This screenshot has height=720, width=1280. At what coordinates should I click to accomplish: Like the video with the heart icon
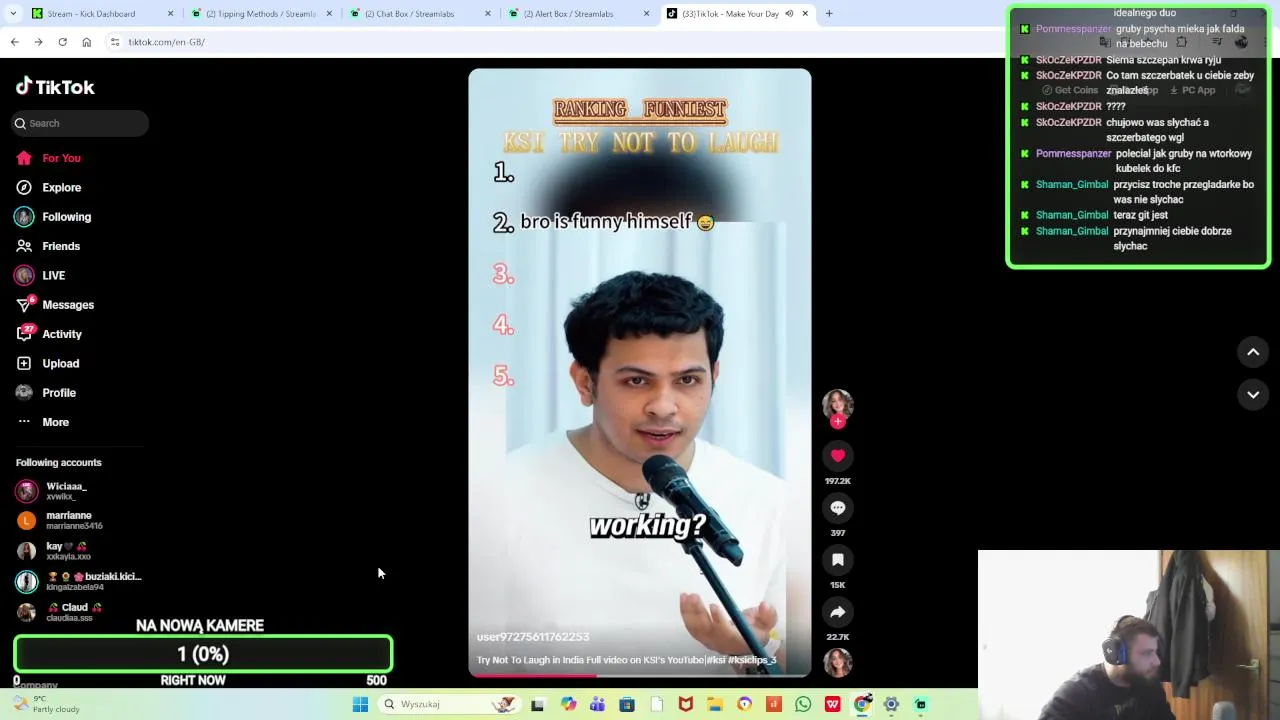(838, 456)
